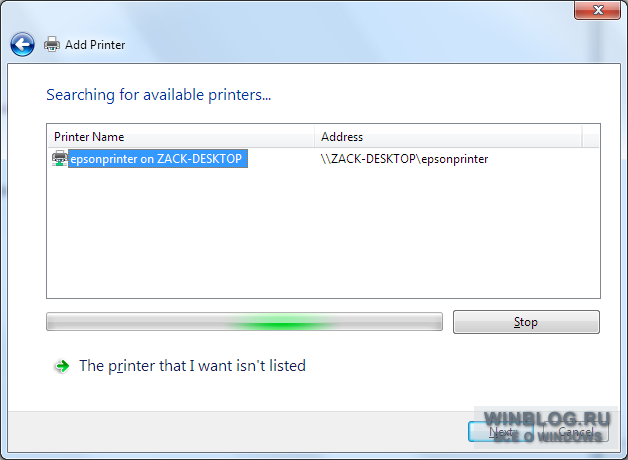Click the network printer icon for epsonprinter
The image size is (628, 460).
click(60, 159)
